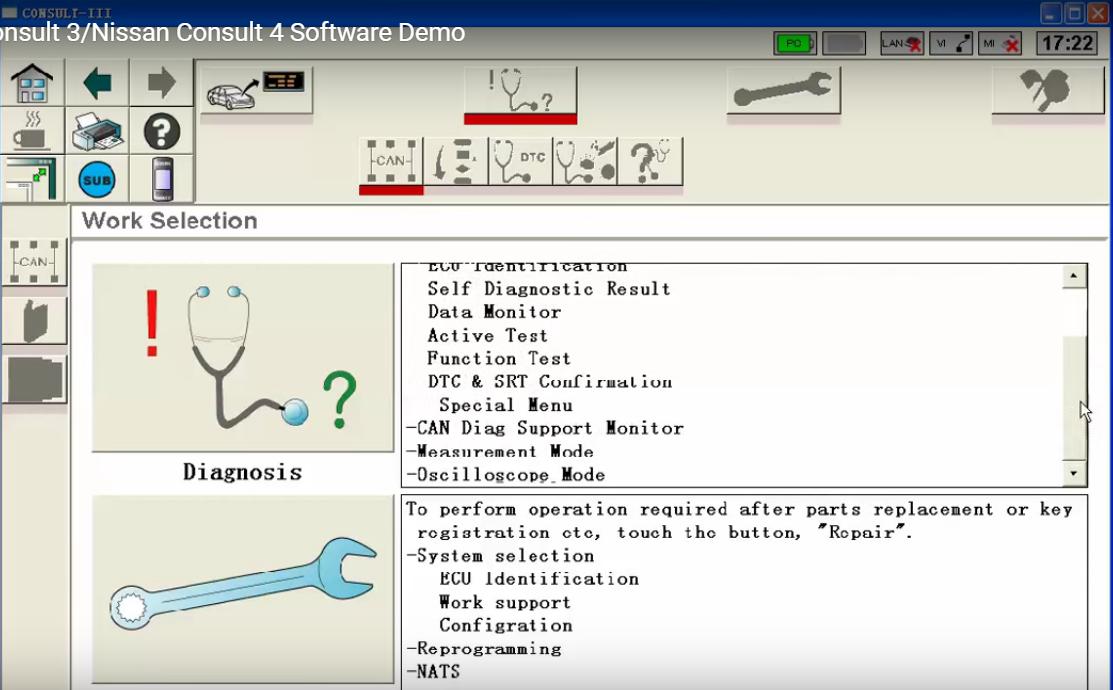
Task: Click the handheld device icon
Action: (161, 178)
